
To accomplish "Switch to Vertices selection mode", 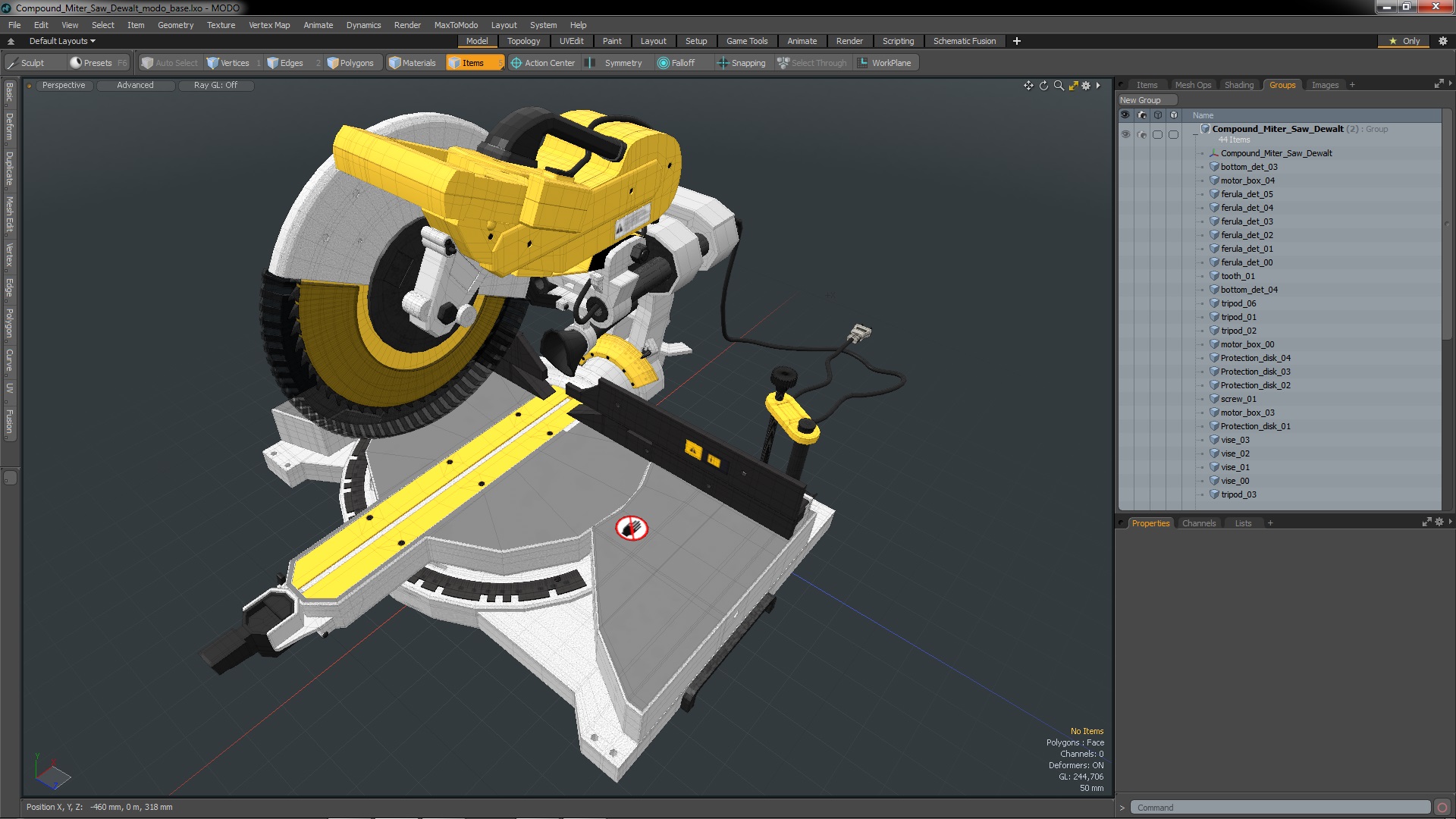I will (234, 63).
